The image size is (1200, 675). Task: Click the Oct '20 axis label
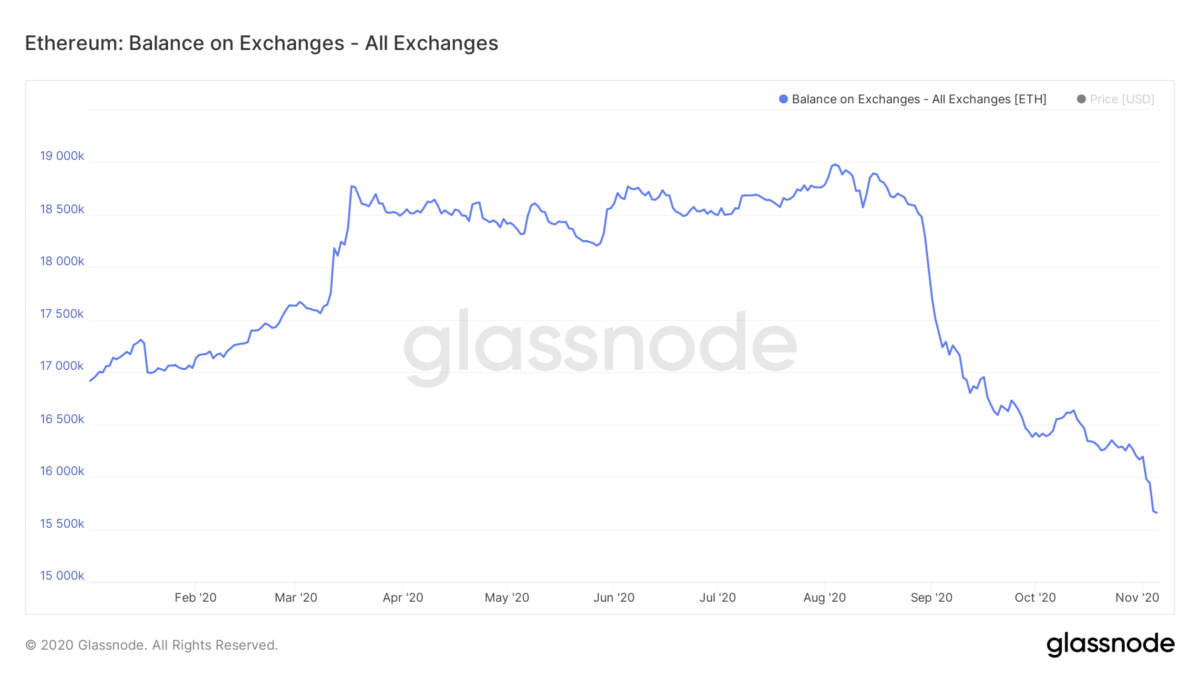point(1035,598)
